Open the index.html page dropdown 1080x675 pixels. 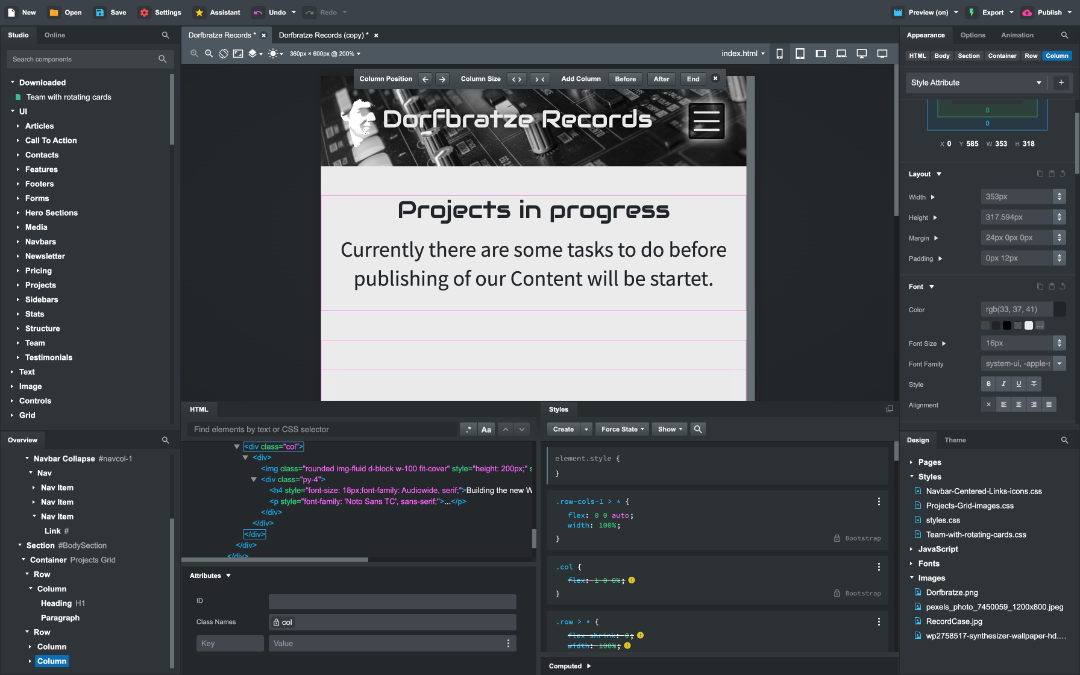742,54
